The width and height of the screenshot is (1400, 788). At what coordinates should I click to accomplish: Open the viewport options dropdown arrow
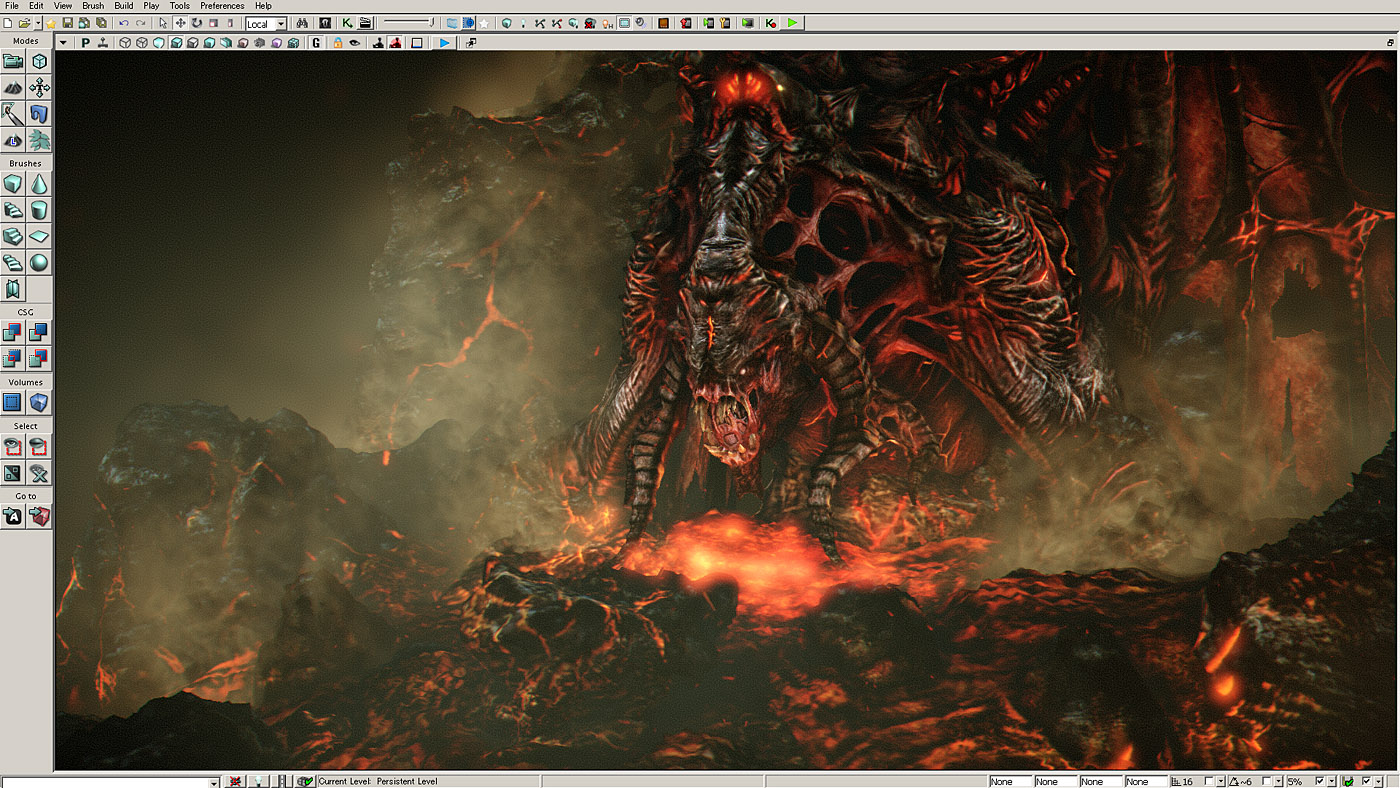(63, 43)
